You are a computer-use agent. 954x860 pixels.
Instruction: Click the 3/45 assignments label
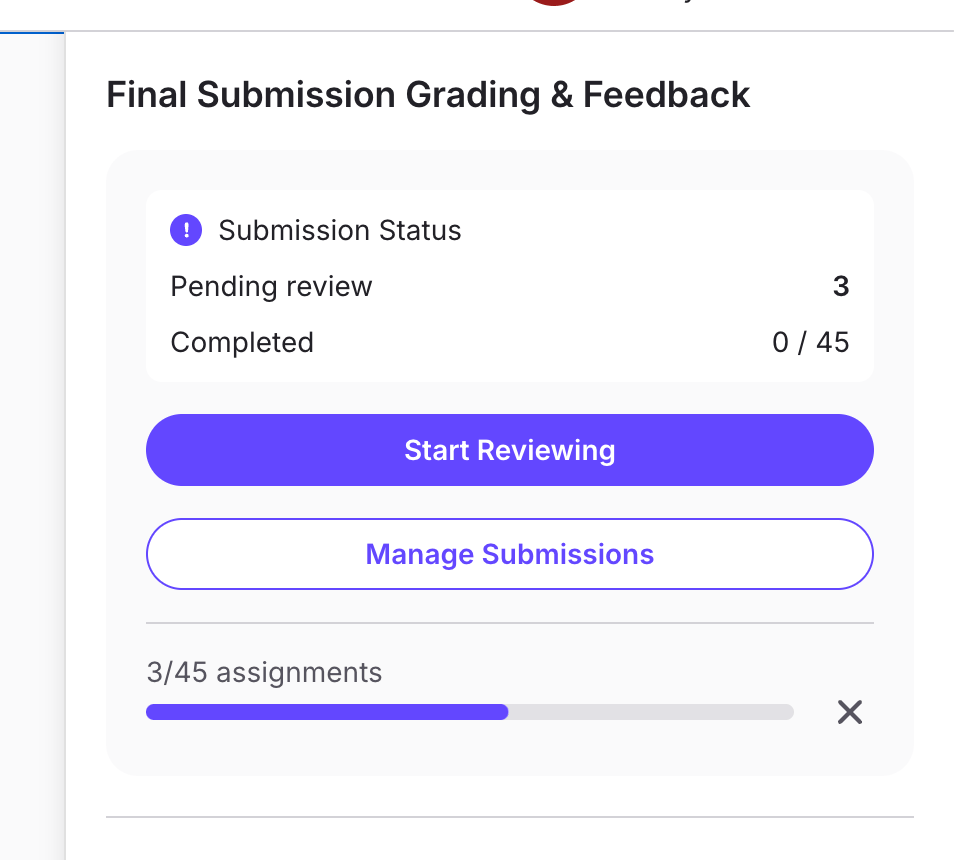point(264,673)
